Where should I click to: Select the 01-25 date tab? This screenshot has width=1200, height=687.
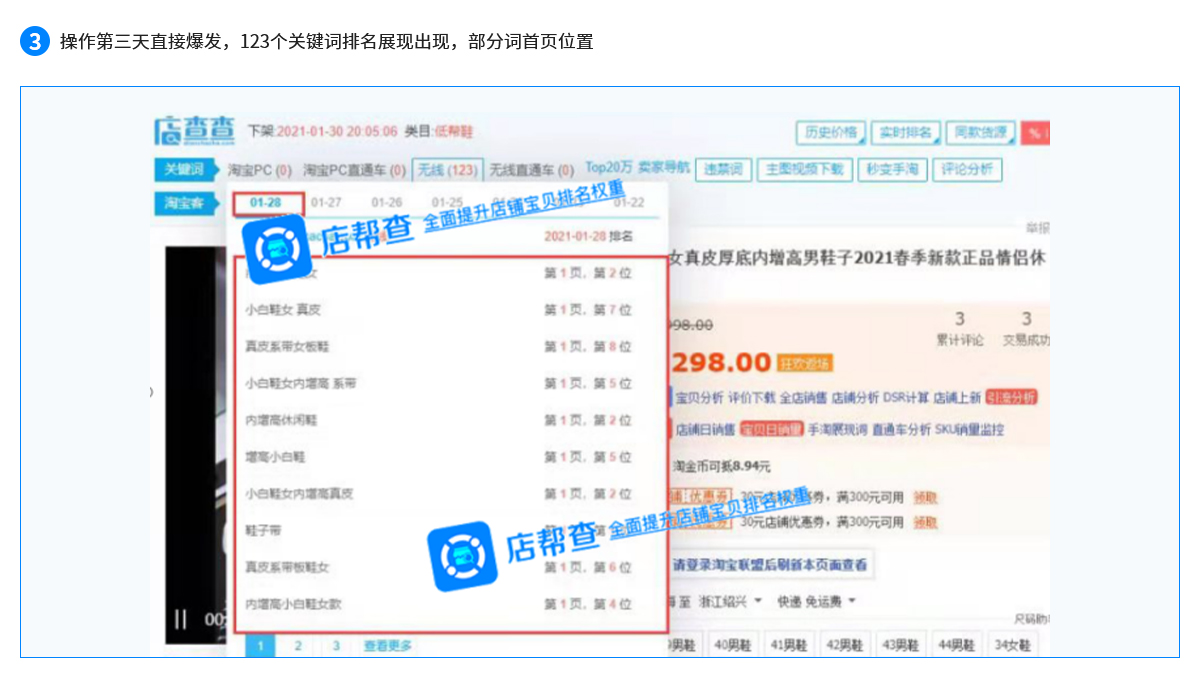point(447,202)
